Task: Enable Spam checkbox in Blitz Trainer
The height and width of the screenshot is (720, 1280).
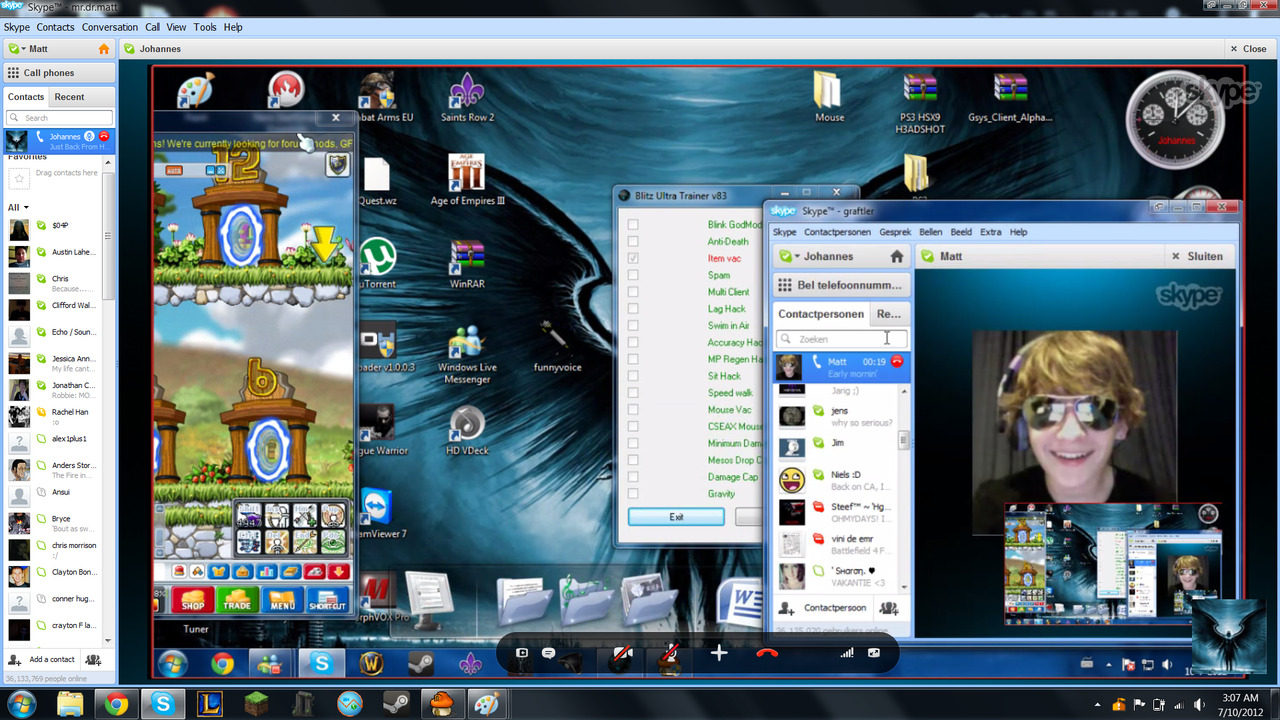Action: coord(633,275)
